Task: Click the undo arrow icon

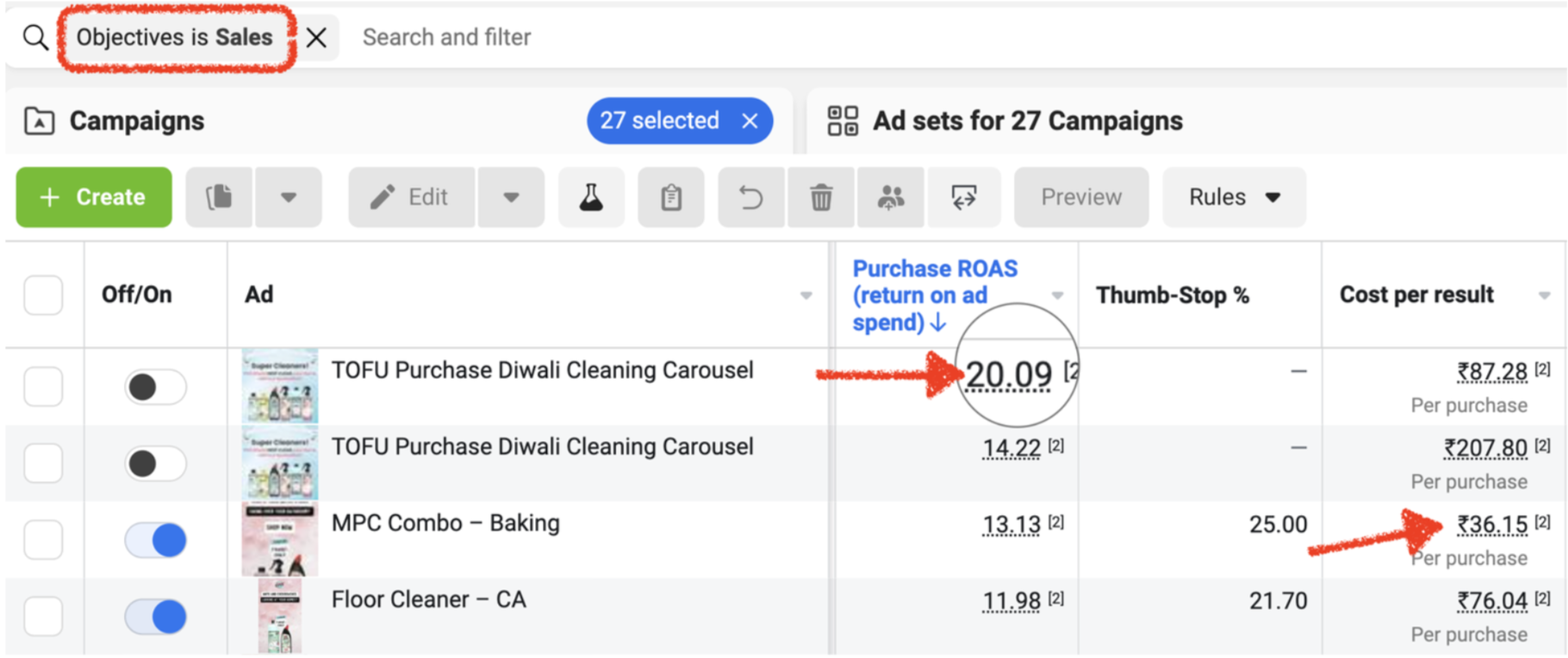Action: [750, 197]
